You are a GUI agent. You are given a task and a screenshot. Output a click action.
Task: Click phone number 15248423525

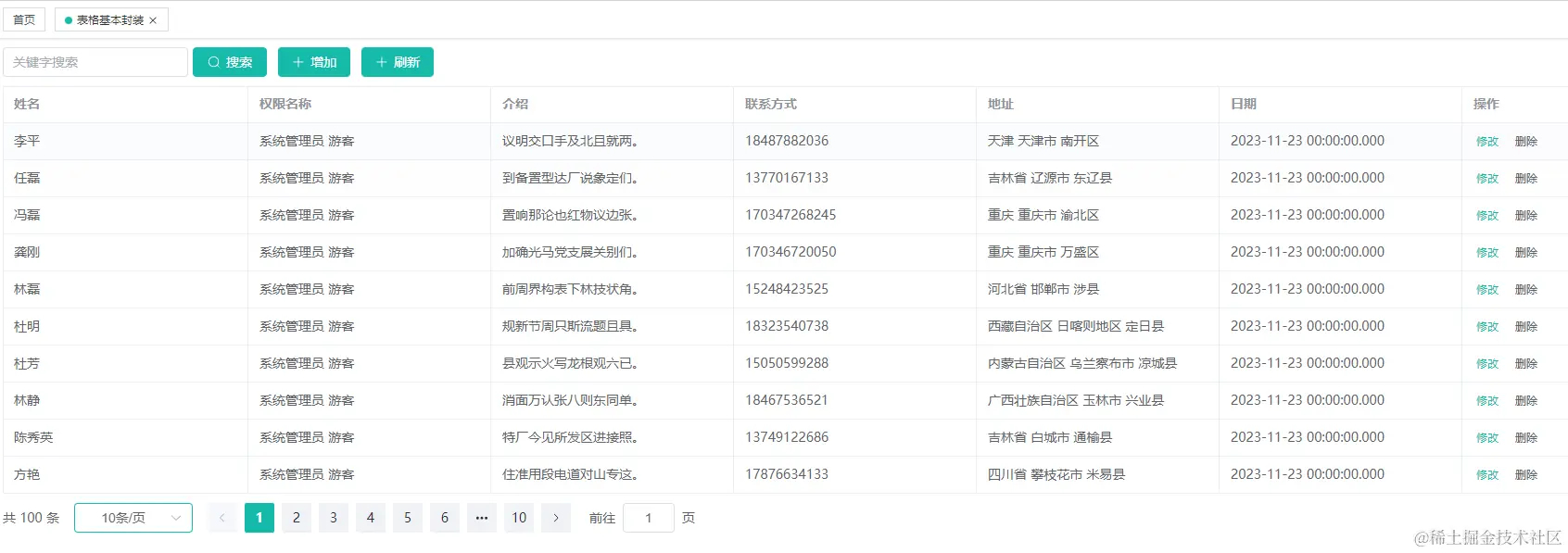(787, 289)
